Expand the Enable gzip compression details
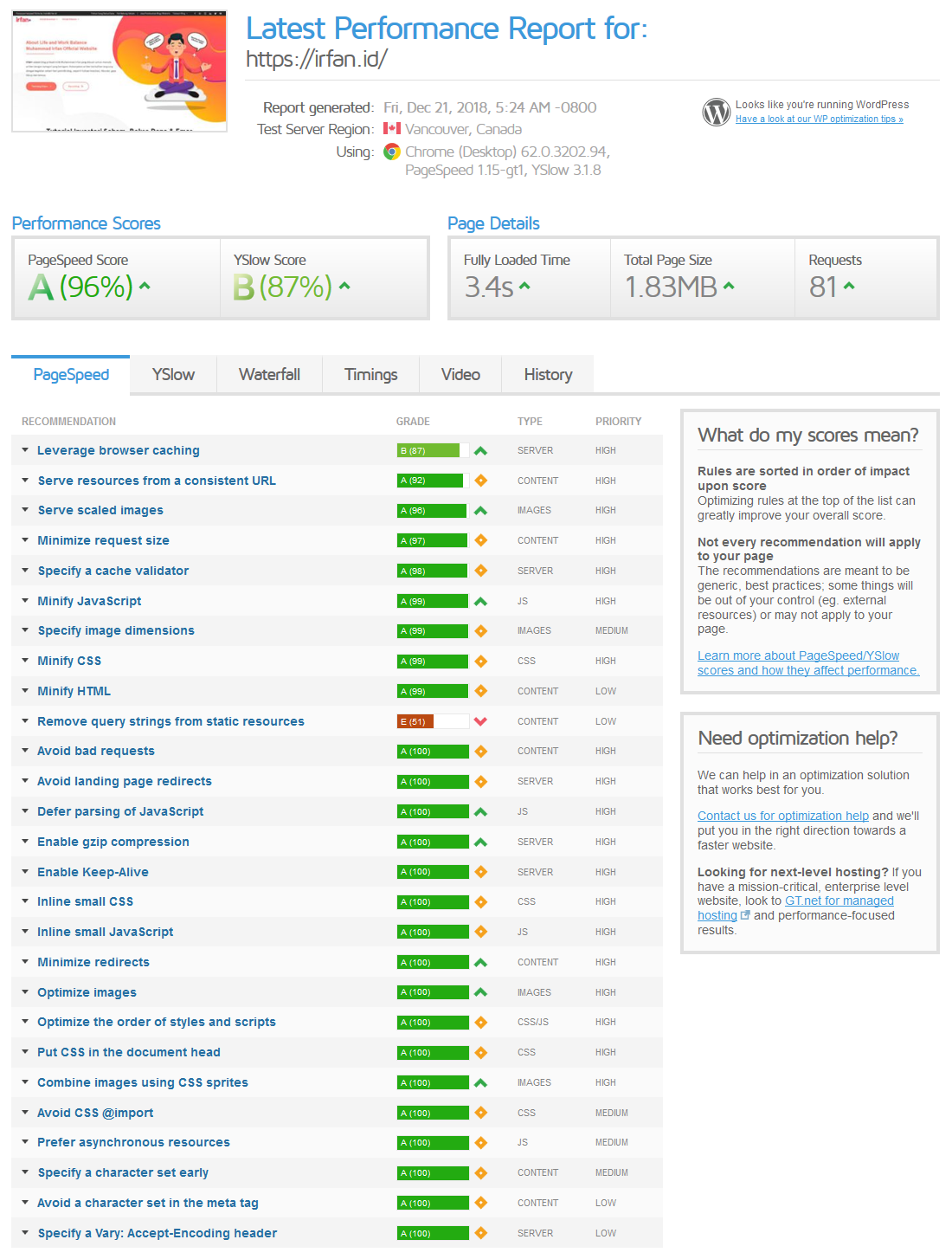 click(26, 842)
